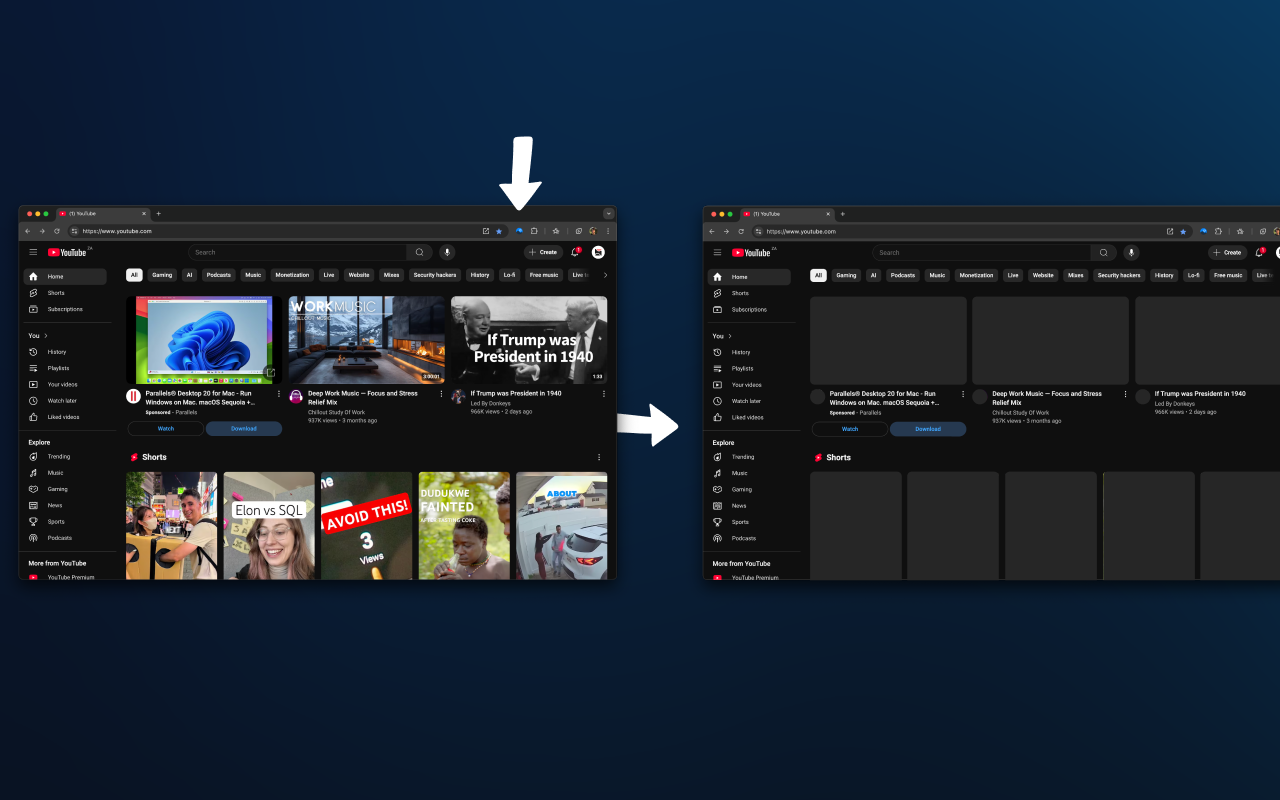The height and width of the screenshot is (800, 1280).
Task: Reload the page in the left browser window
Action: coord(56,231)
